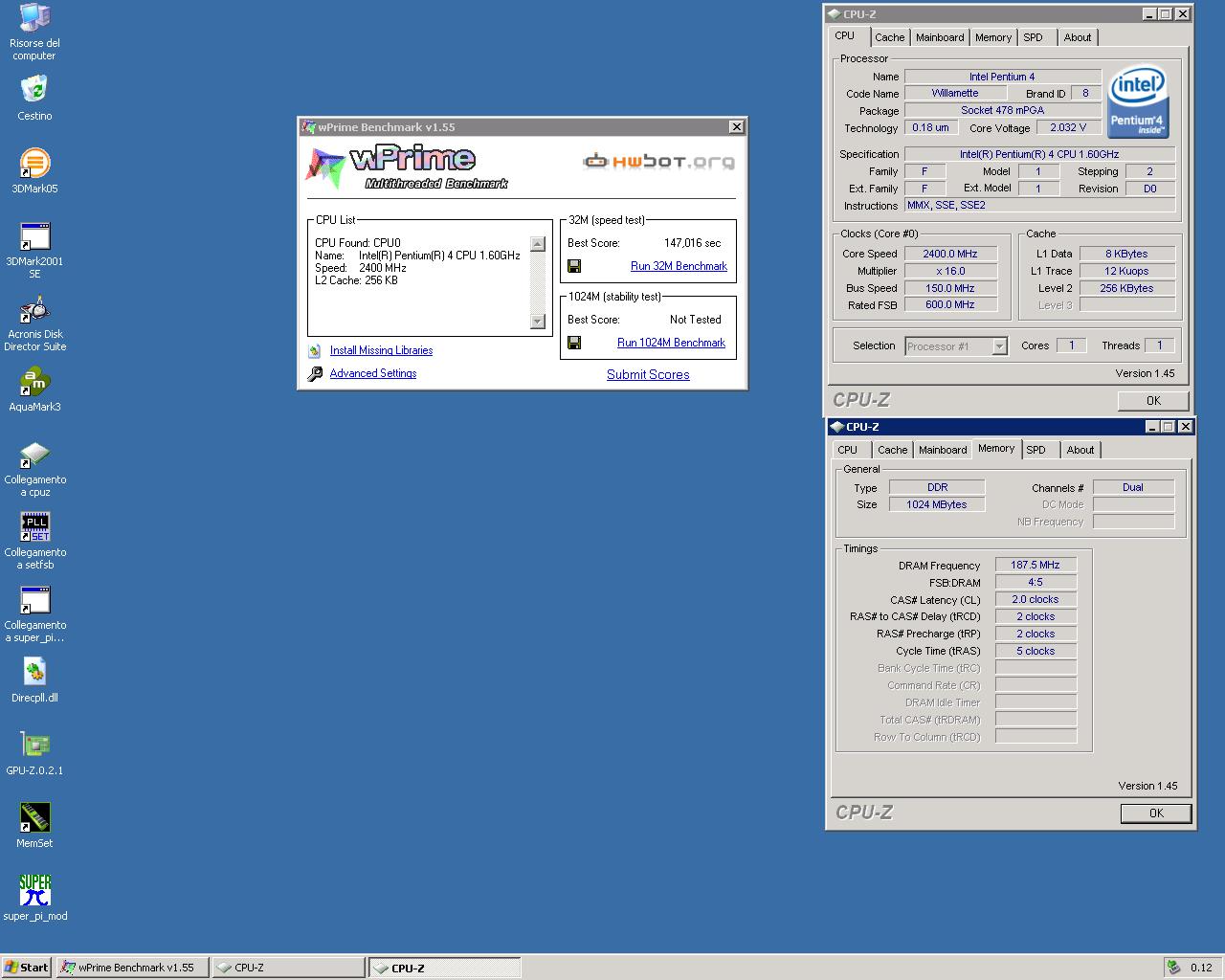Open Risorse del computer desktop icon
The width and height of the screenshot is (1225, 980).
[34, 31]
